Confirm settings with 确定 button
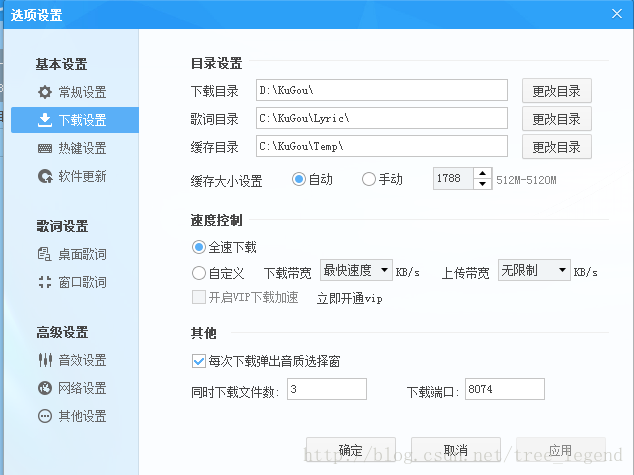Image resolution: width=634 pixels, height=475 pixels. (351, 450)
